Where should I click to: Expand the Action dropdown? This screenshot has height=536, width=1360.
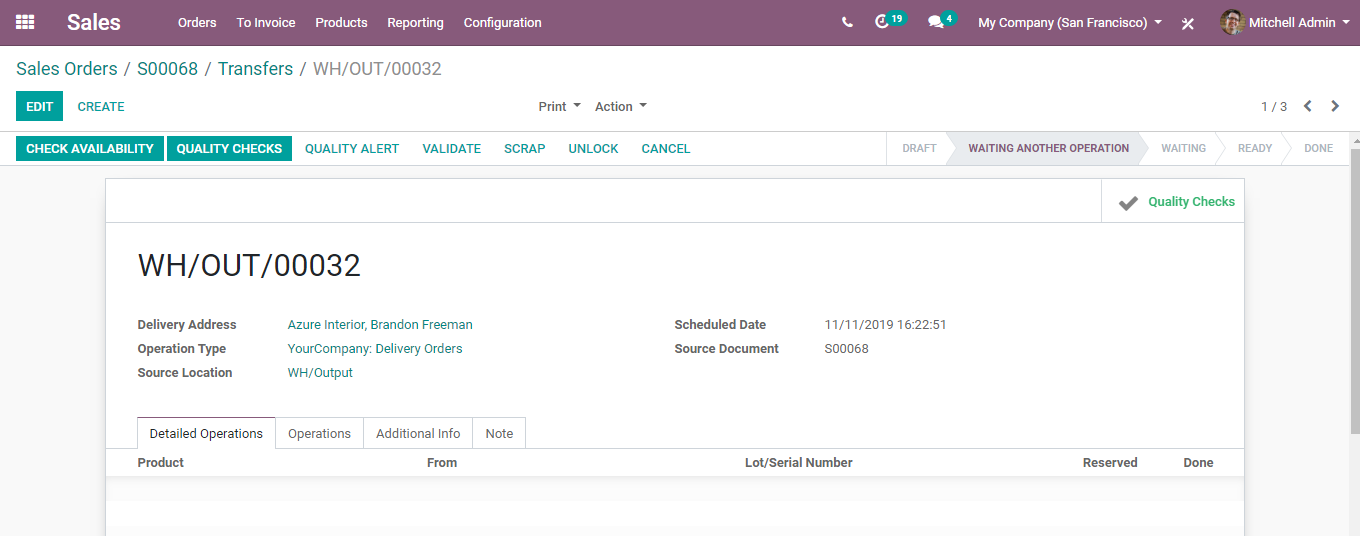pos(621,106)
